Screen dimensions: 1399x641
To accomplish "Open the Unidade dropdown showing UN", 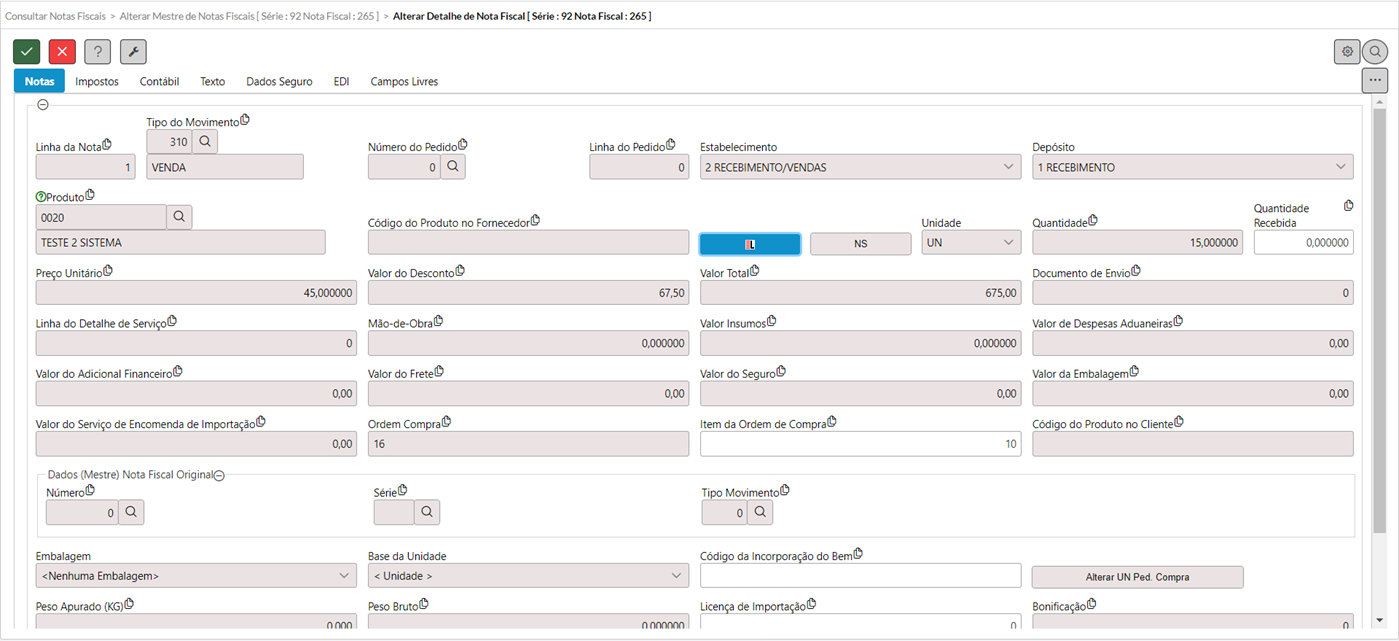I will (971, 243).
